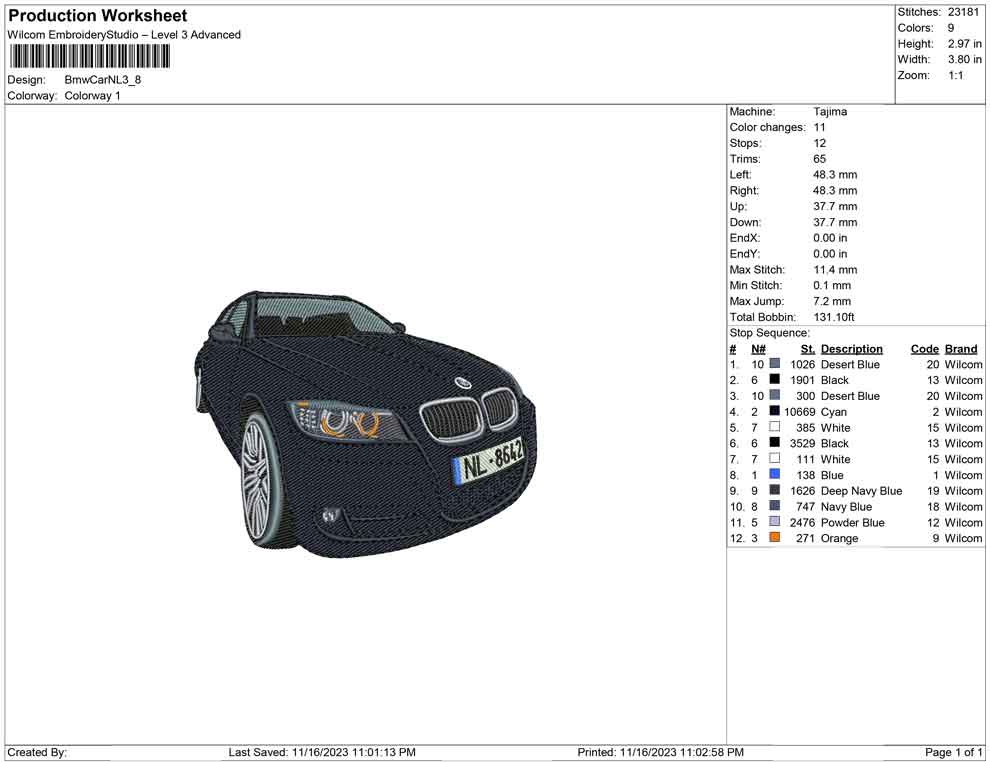Click the 'Max Jump: 7.2 mm' row
Image resolution: width=990 pixels, height=762 pixels.
(x=790, y=301)
